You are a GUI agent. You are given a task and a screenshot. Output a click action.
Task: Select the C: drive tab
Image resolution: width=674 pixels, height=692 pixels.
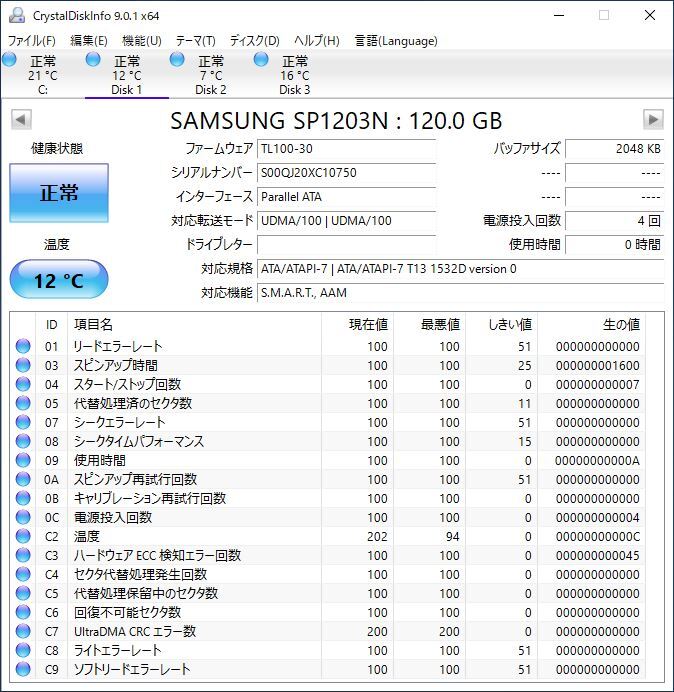coord(42,75)
